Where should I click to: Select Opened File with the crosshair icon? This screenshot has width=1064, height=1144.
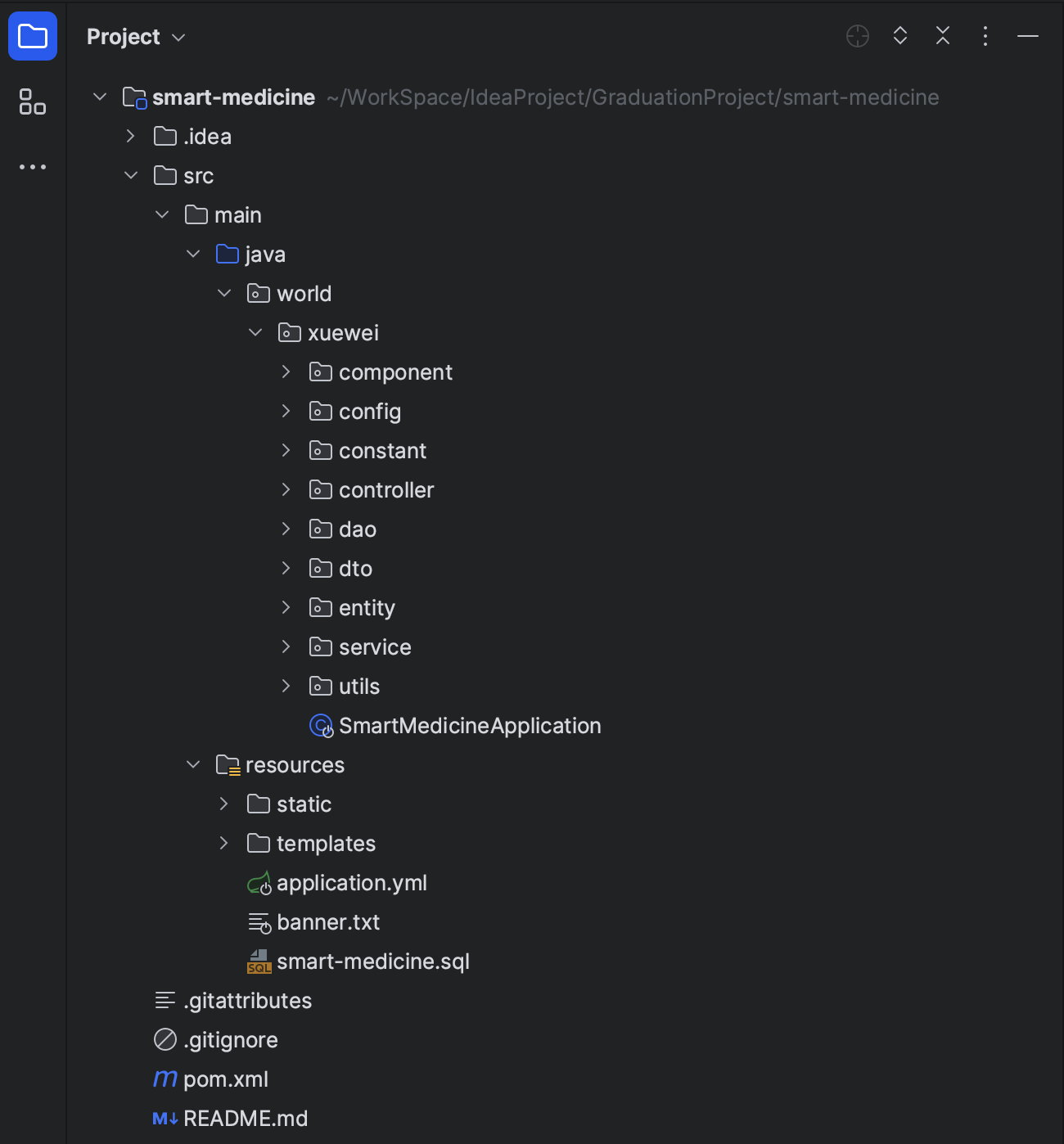tap(857, 36)
